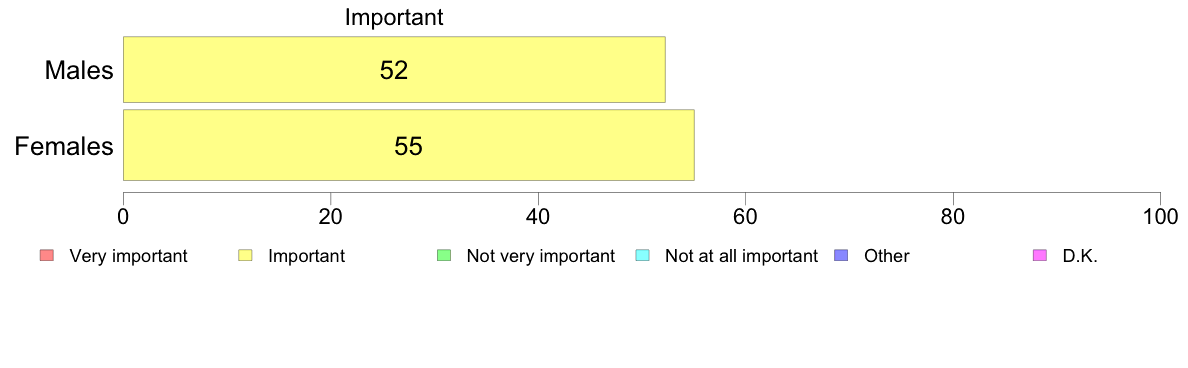Select the Males bar showing 52
This screenshot has width=1188, height=368.
[394, 70]
